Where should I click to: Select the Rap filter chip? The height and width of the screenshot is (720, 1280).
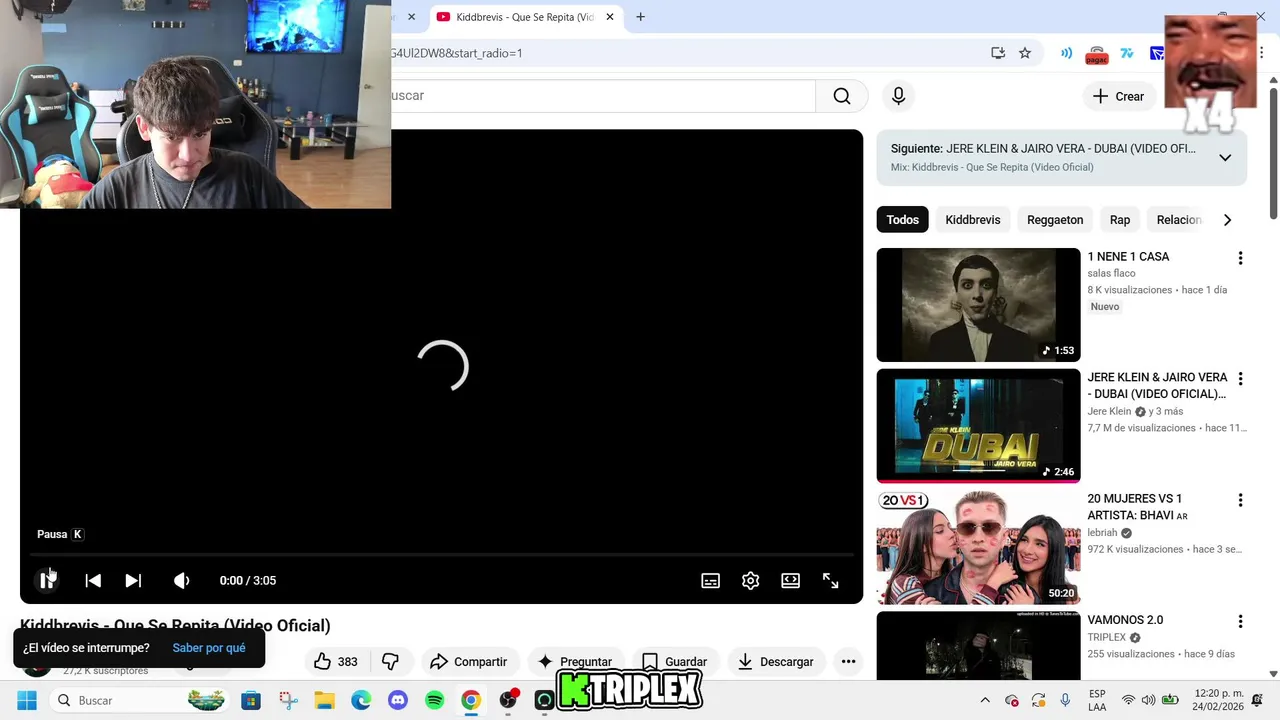[1120, 220]
